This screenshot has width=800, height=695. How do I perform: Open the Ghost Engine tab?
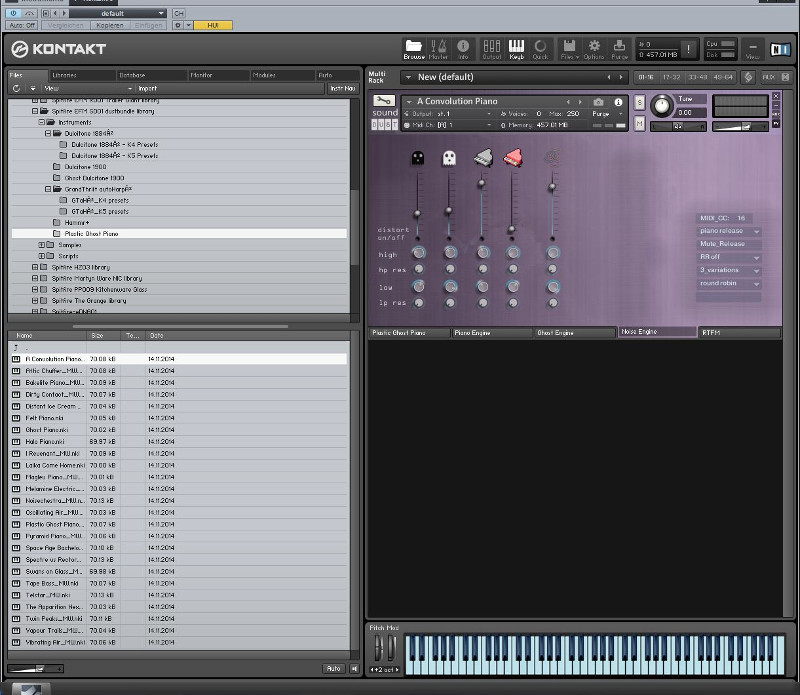click(575, 333)
